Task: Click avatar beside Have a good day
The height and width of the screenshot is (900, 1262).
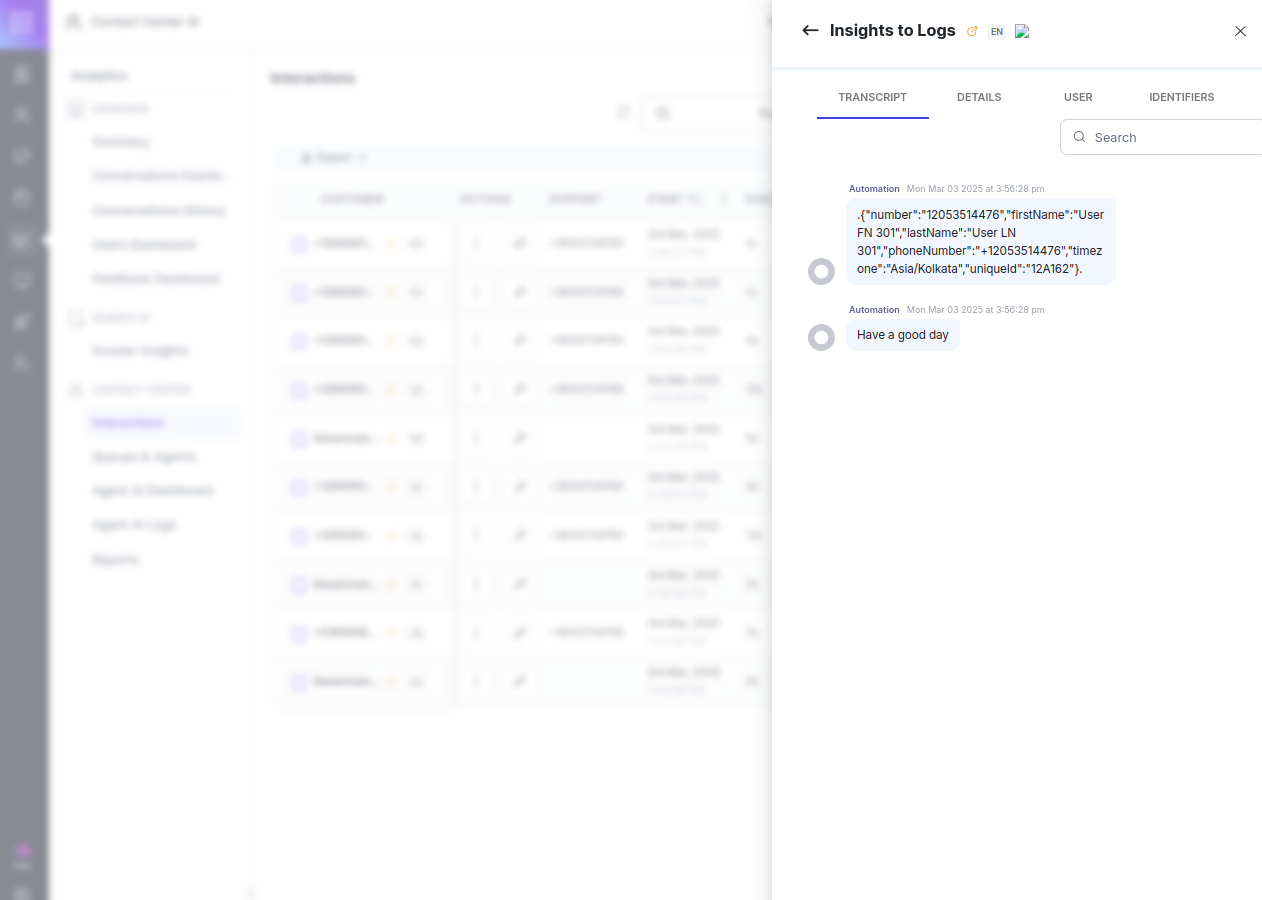Action: click(821, 338)
